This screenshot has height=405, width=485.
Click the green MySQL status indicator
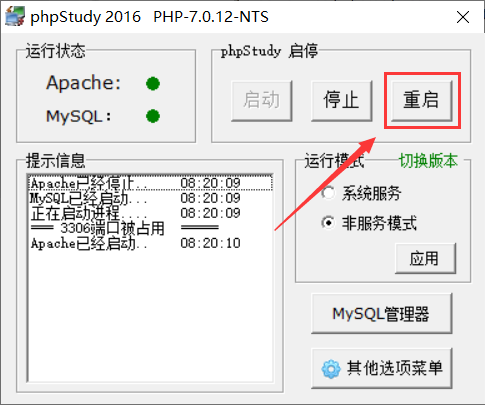pos(153,116)
